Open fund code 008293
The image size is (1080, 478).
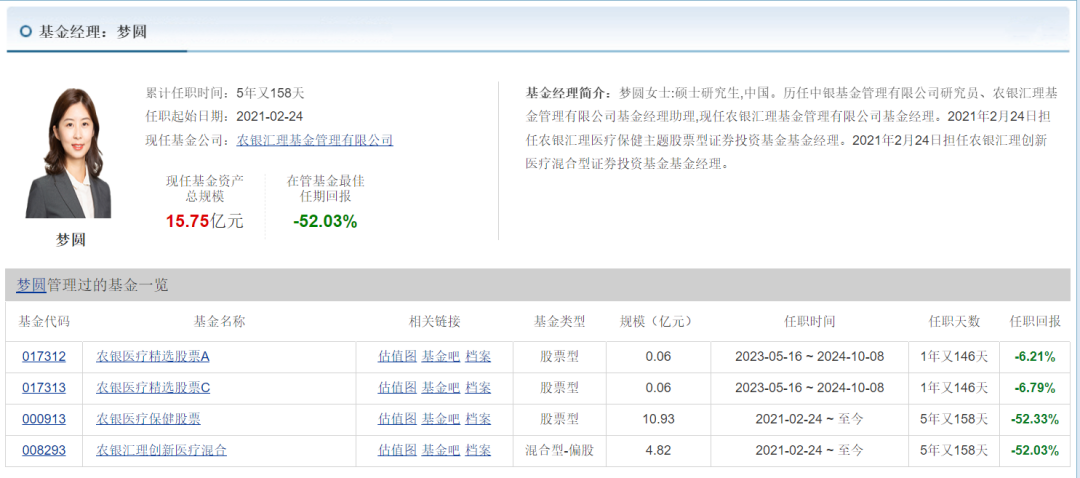coord(44,450)
